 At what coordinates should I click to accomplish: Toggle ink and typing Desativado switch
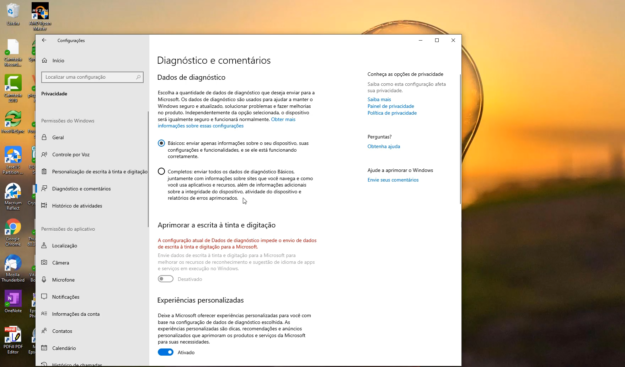click(x=165, y=279)
